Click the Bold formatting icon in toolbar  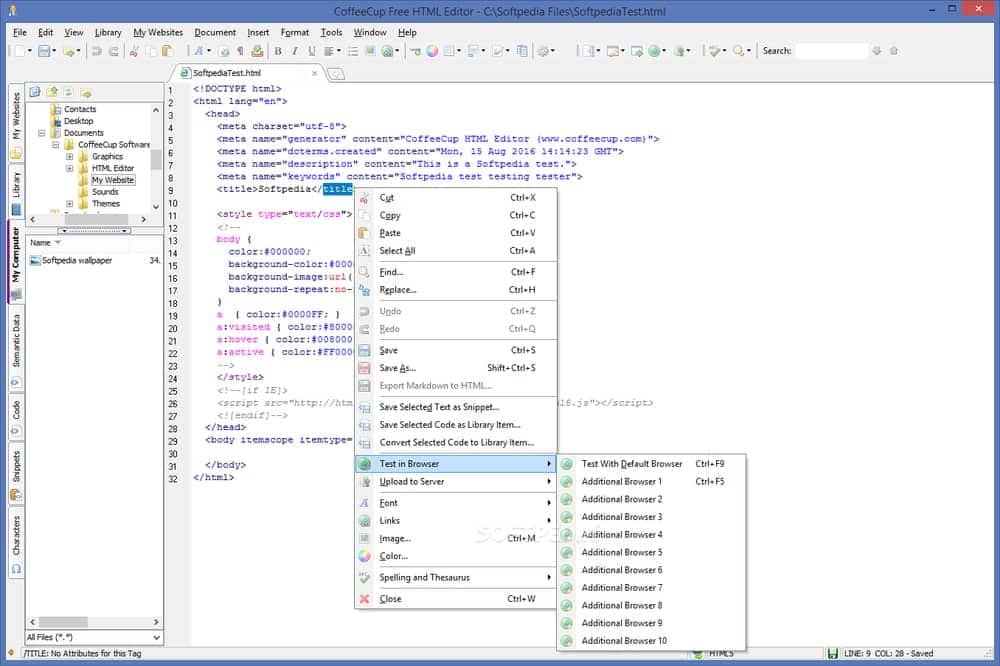[278, 51]
